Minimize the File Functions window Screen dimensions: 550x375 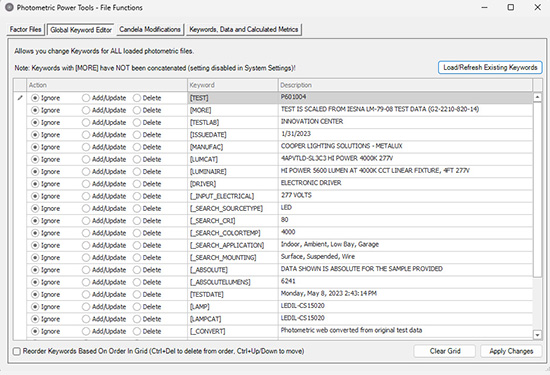(x=485, y=7)
